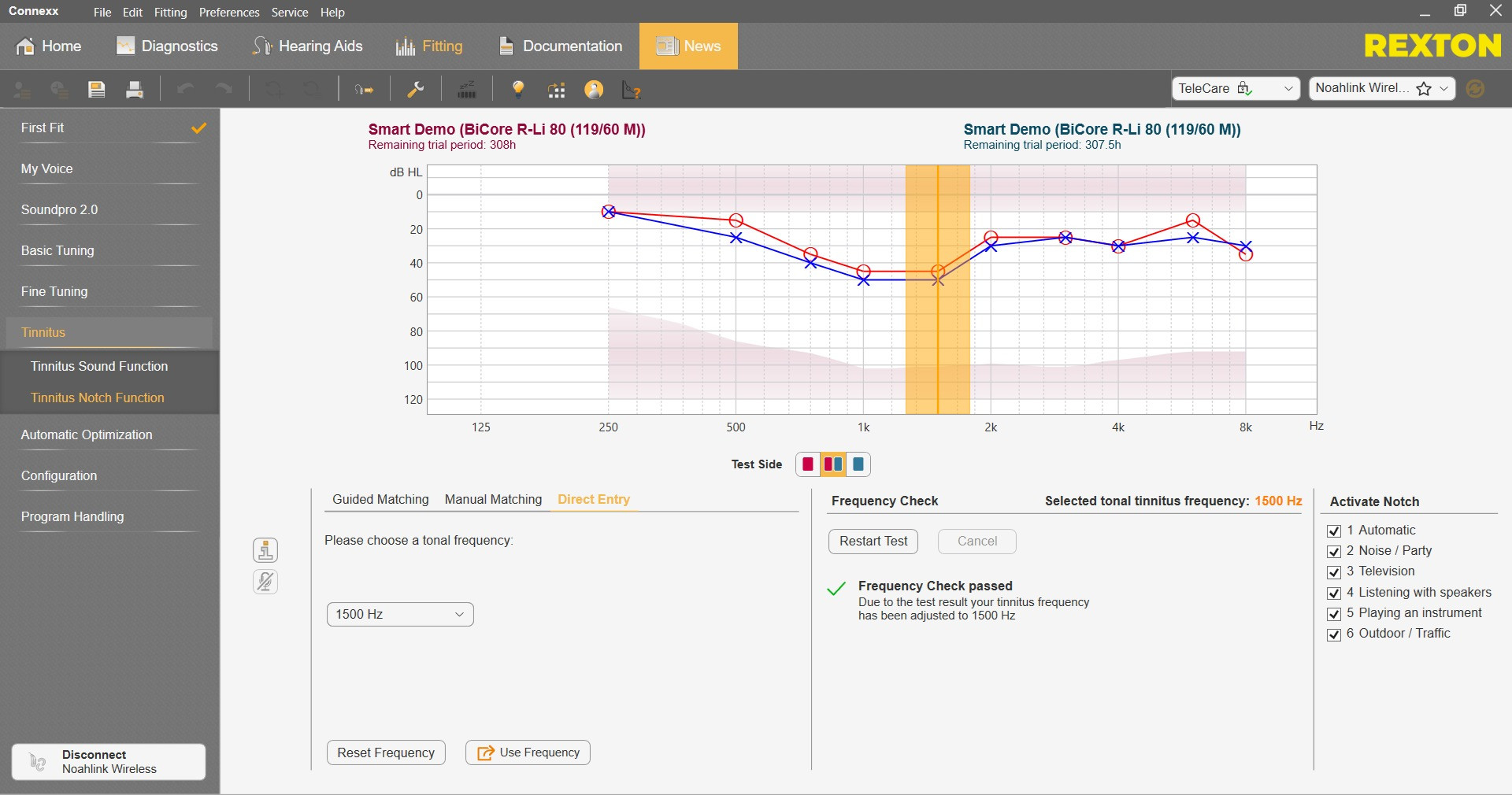Click the save session floppy disk icon
The image size is (1512, 795).
click(97, 90)
